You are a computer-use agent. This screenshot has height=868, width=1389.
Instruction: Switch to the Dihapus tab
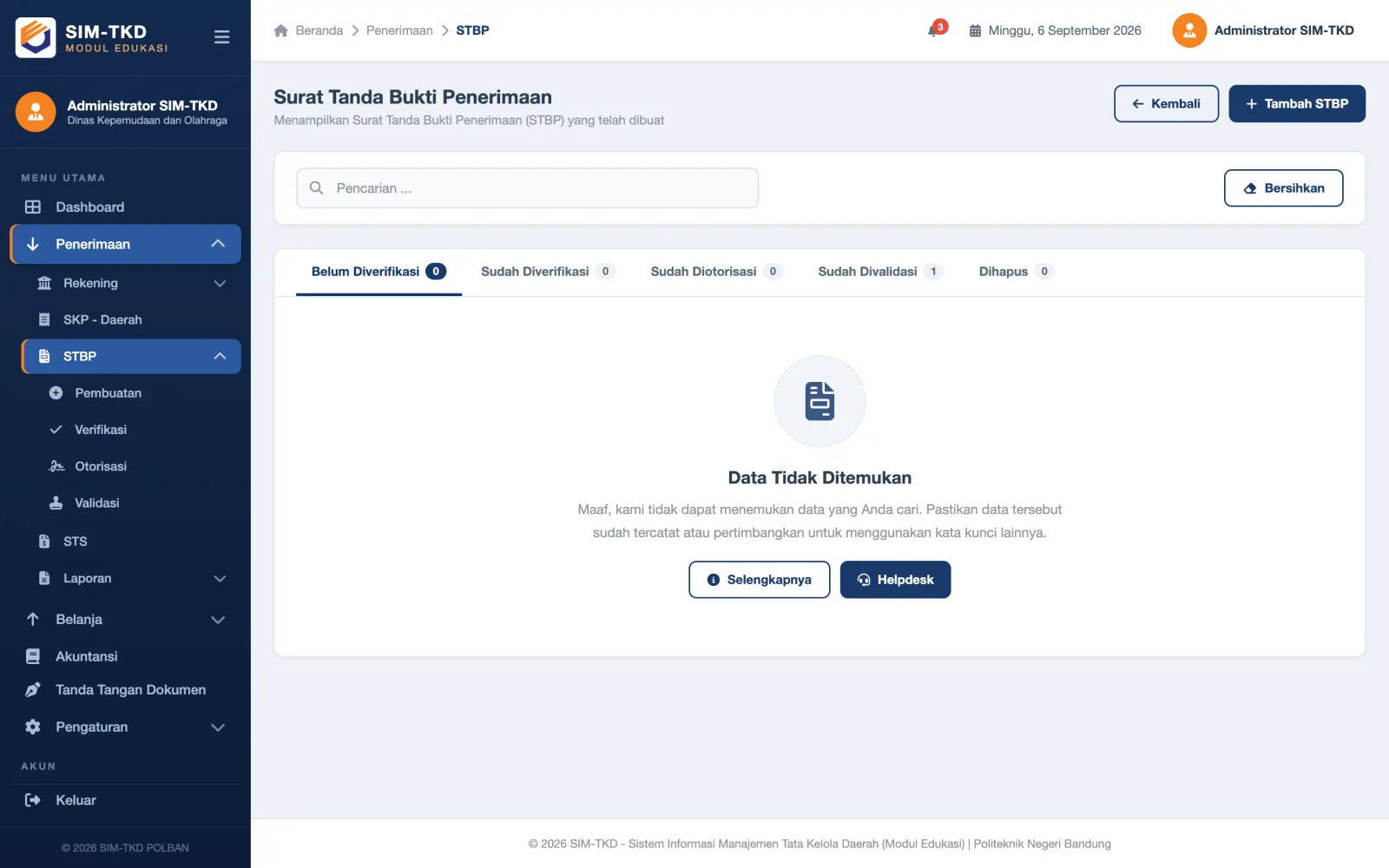[x=1017, y=272]
